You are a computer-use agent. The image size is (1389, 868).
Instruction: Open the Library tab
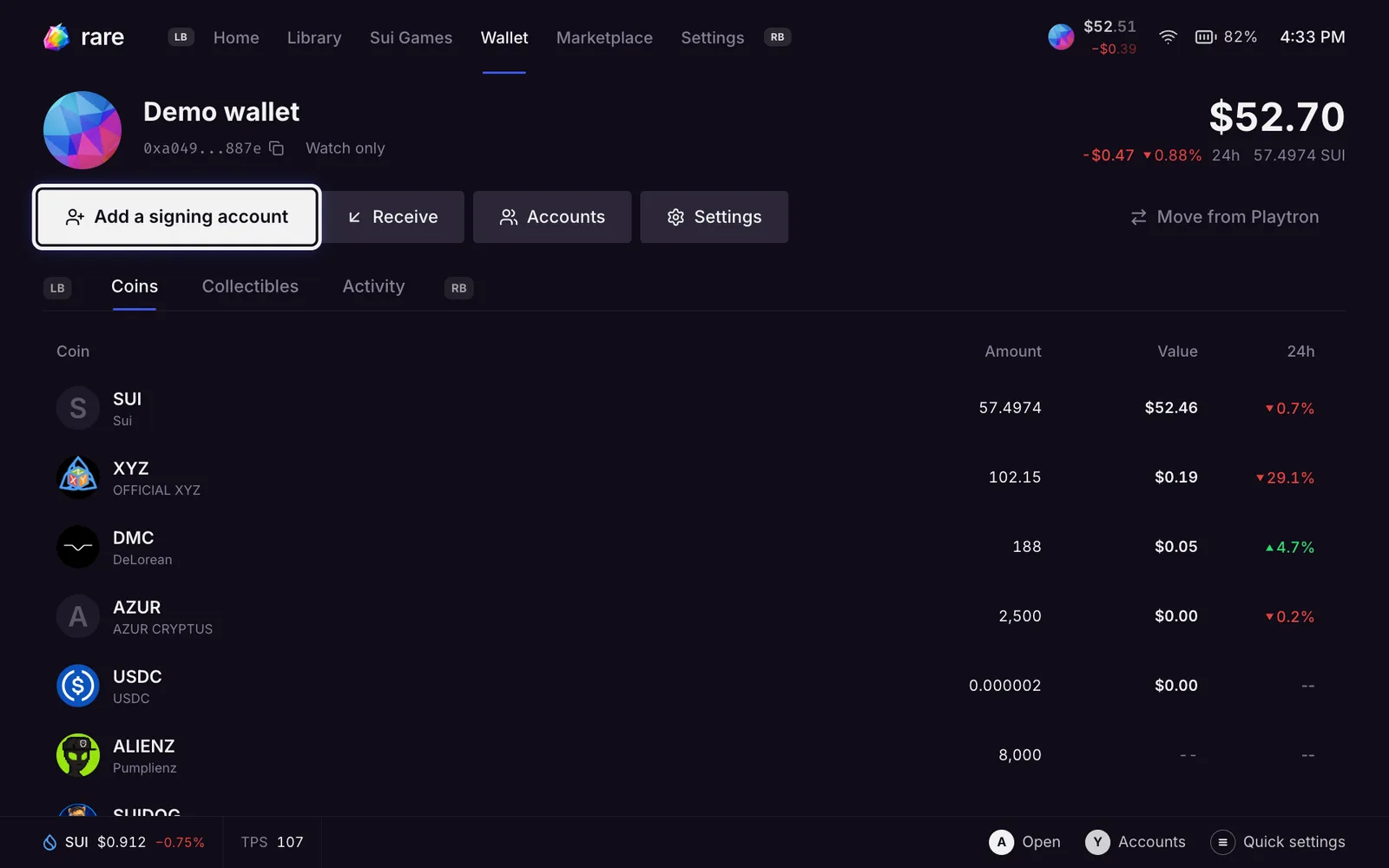click(314, 38)
